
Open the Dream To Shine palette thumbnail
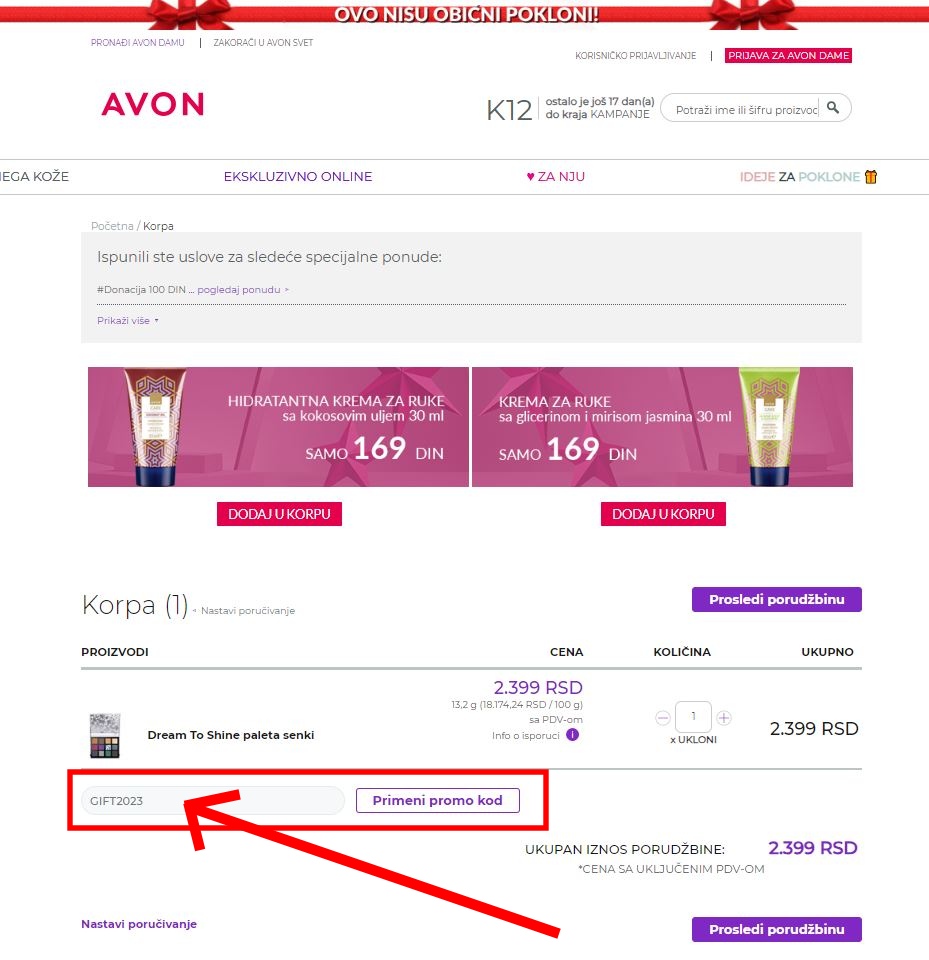[105, 735]
